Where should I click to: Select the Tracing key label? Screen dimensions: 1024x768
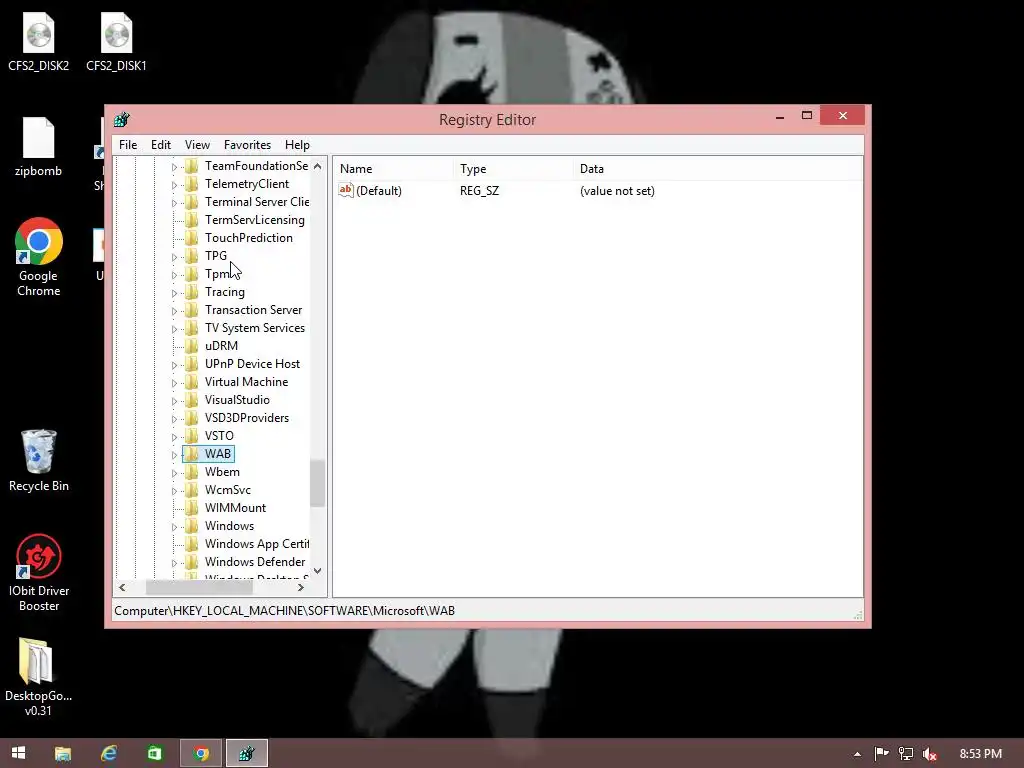(225, 292)
